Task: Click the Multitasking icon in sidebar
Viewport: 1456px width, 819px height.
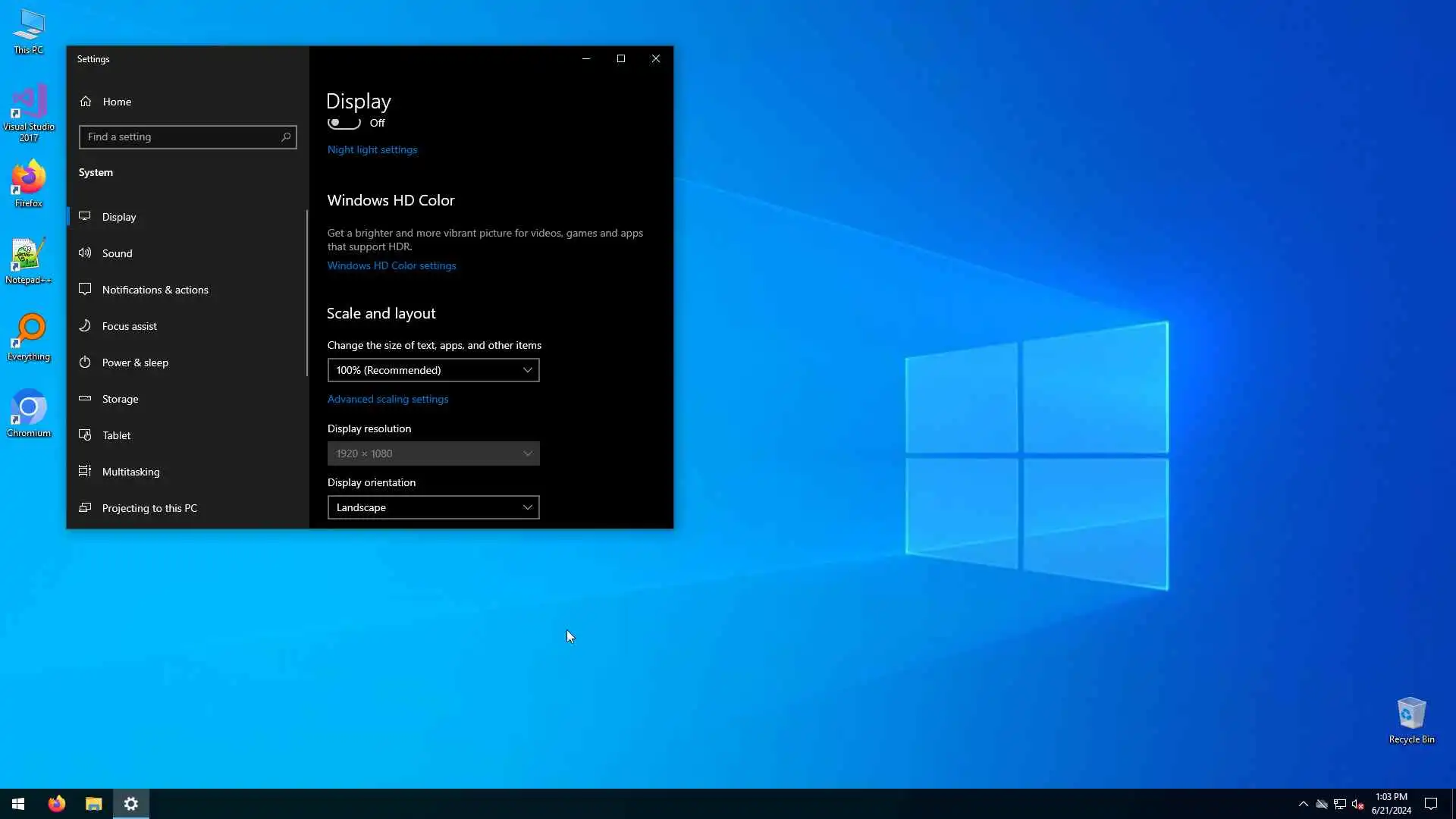Action: point(85,472)
